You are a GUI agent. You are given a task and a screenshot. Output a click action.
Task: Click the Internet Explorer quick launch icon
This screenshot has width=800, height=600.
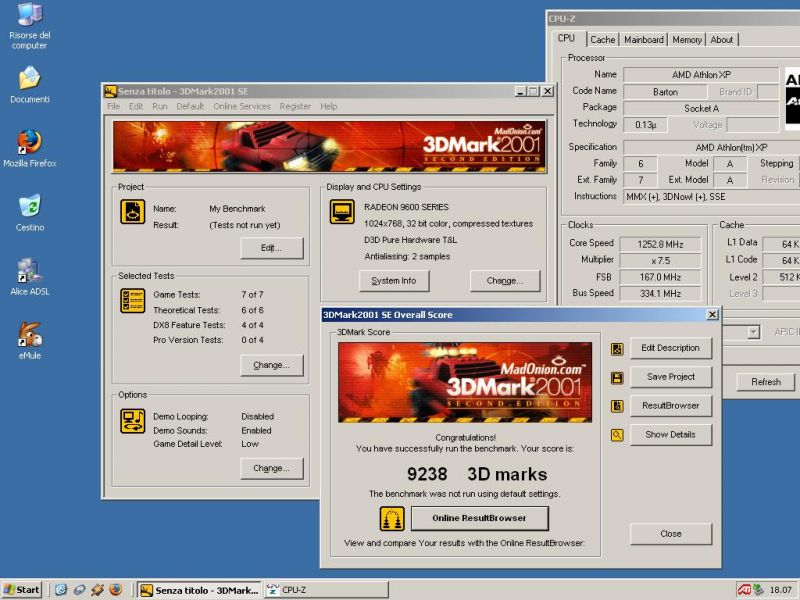(x=61, y=590)
